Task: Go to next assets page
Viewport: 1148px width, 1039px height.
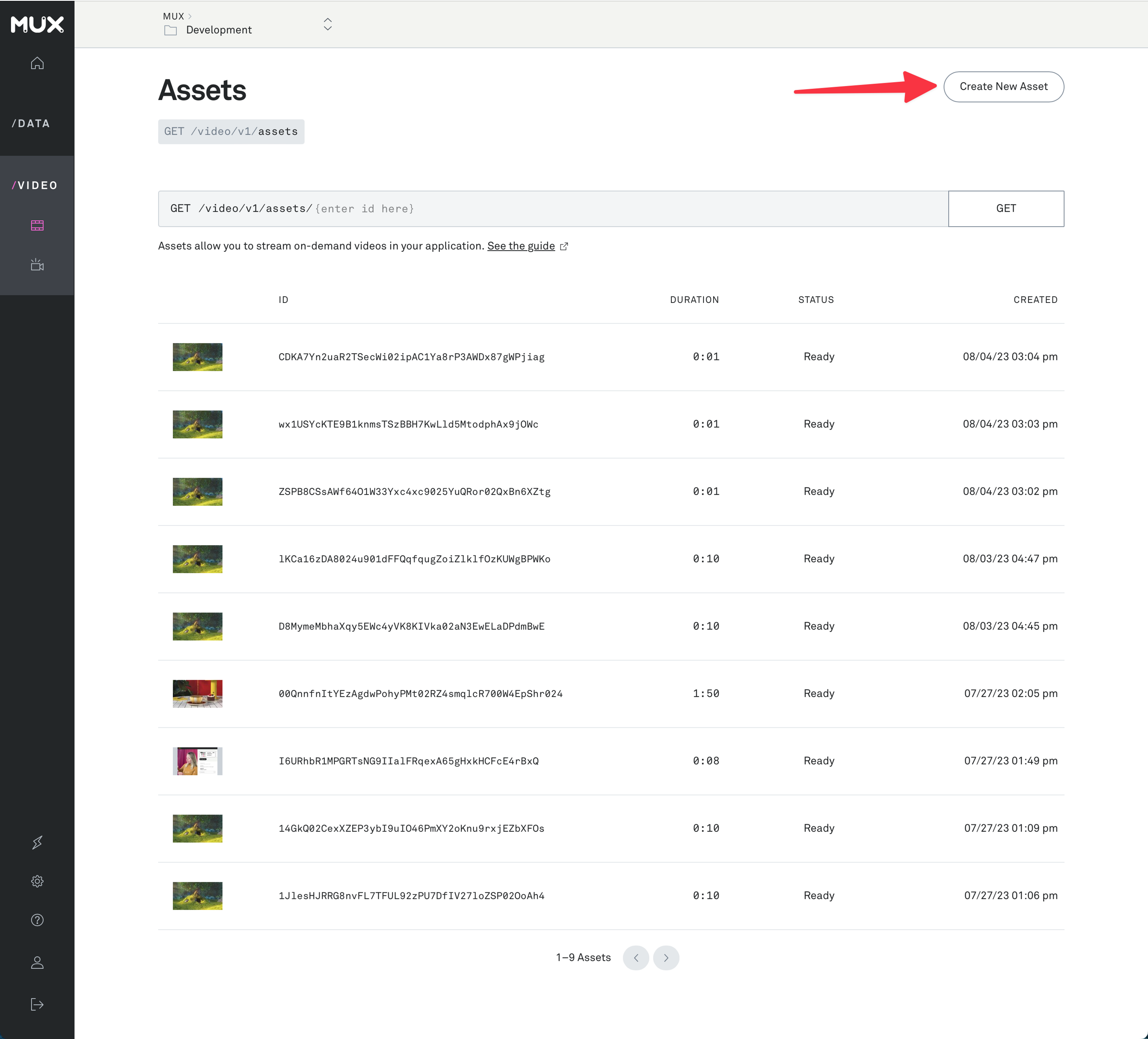Action: point(666,958)
